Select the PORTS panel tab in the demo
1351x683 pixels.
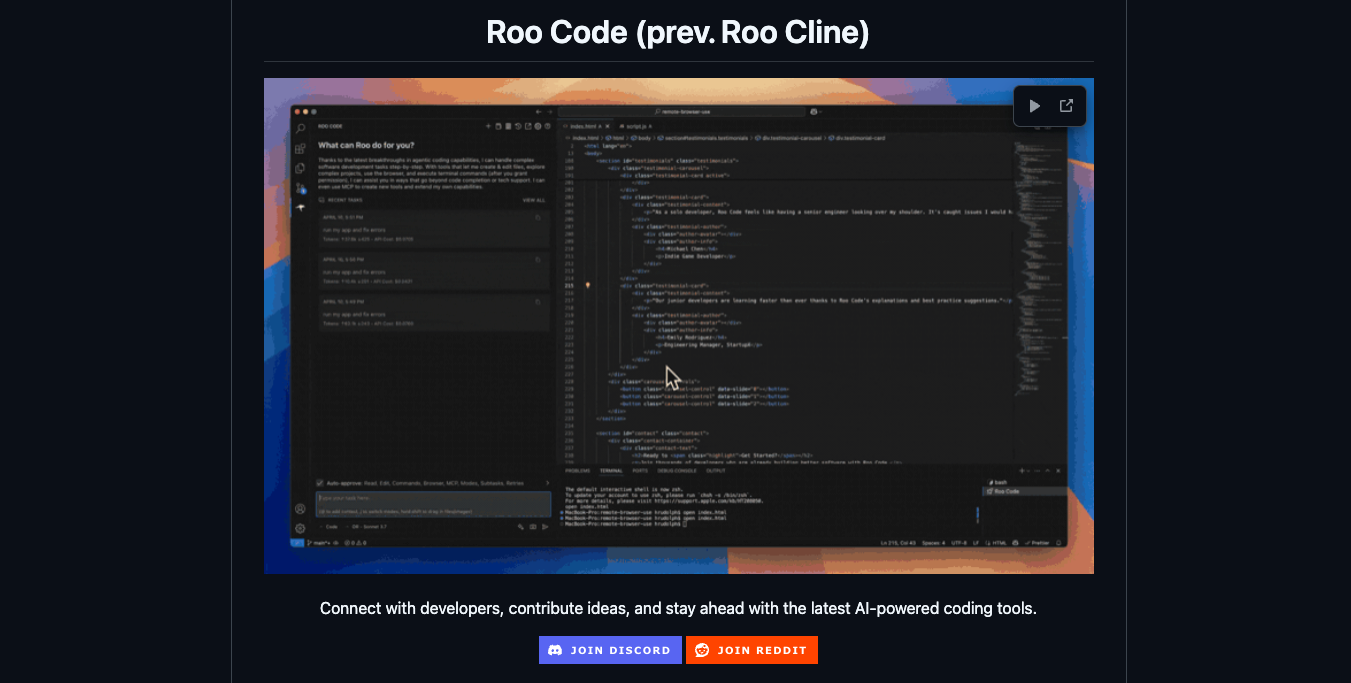click(640, 471)
